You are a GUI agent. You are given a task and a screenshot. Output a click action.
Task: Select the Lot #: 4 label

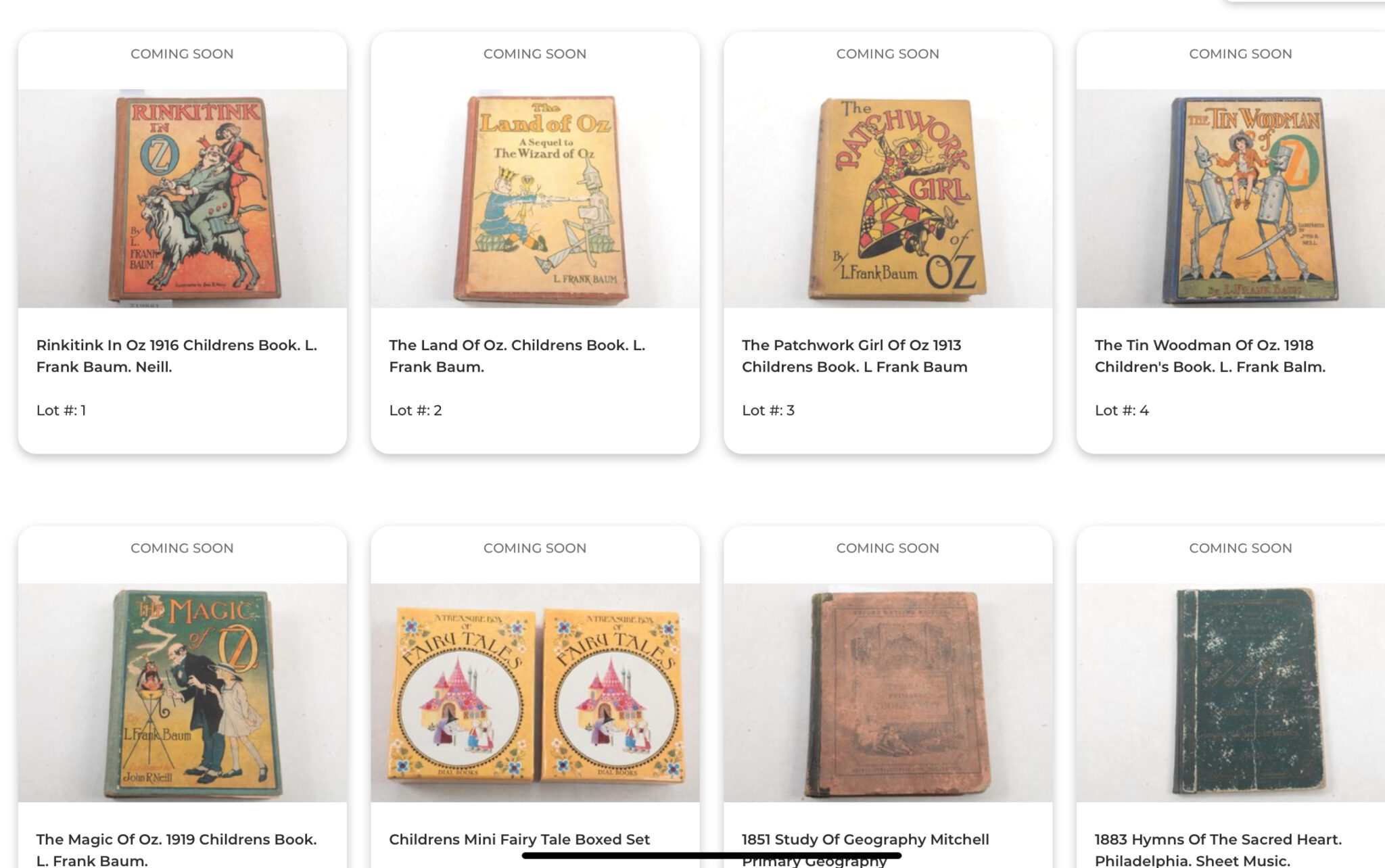[x=1122, y=410]
